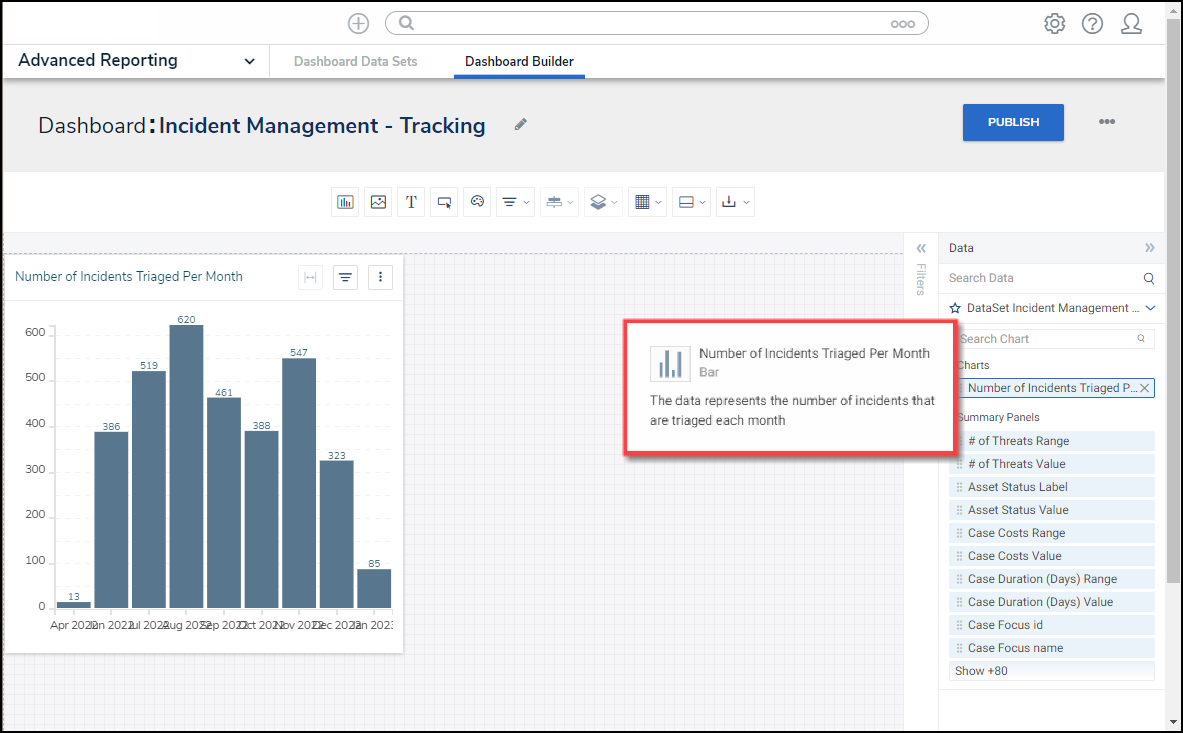Switch to Dashboard Data Sets tab
This screenshot has width=1183, height=733.
[x=355, y=61]
